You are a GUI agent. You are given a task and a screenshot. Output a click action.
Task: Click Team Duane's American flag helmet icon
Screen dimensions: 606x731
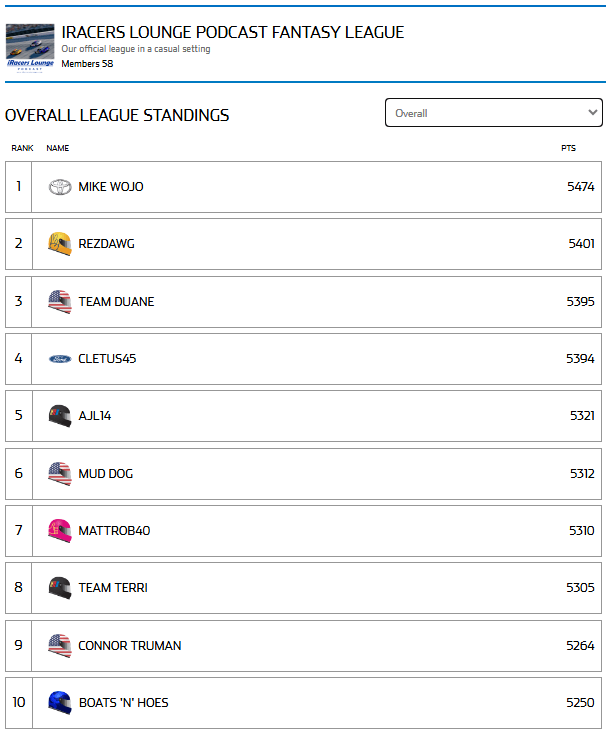click(60, 301)
